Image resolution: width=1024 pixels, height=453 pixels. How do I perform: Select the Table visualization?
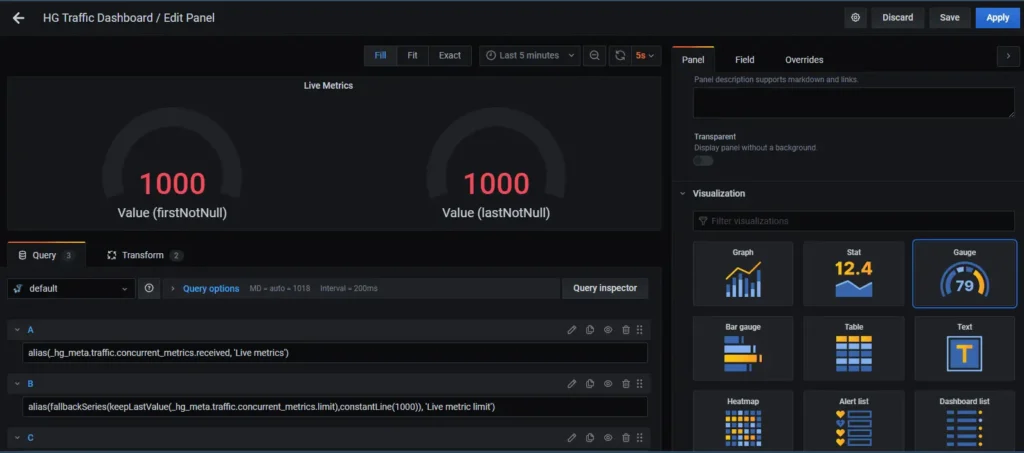[x=854, y=349]
